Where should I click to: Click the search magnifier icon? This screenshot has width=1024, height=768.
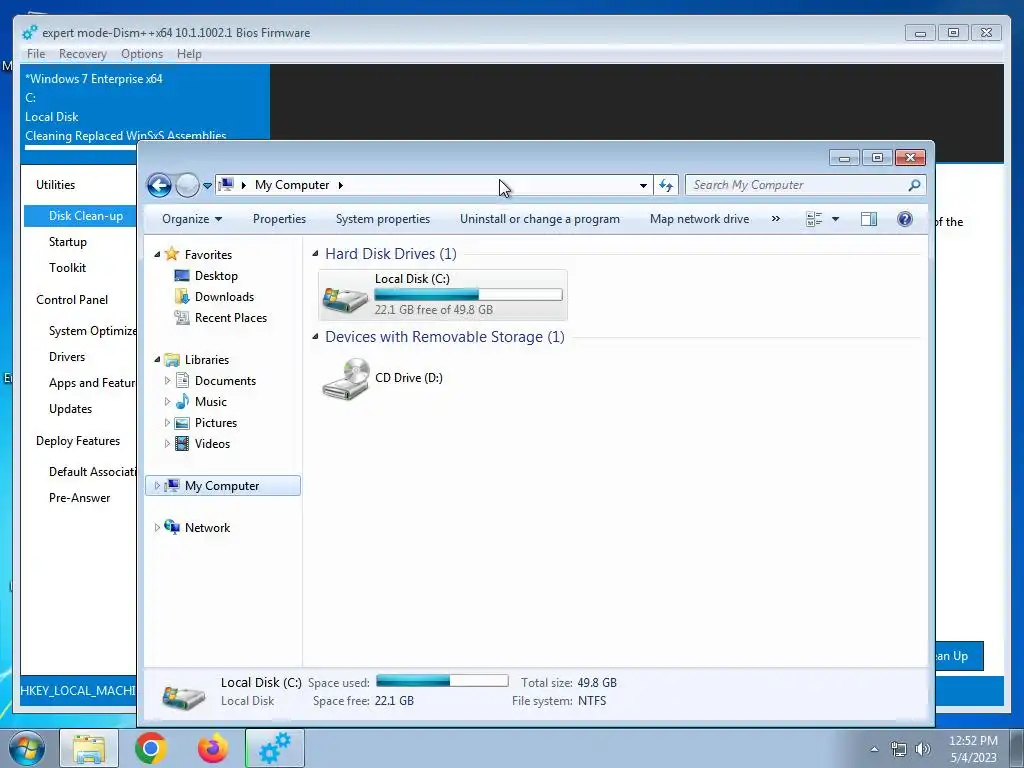[x=914, y=185]
